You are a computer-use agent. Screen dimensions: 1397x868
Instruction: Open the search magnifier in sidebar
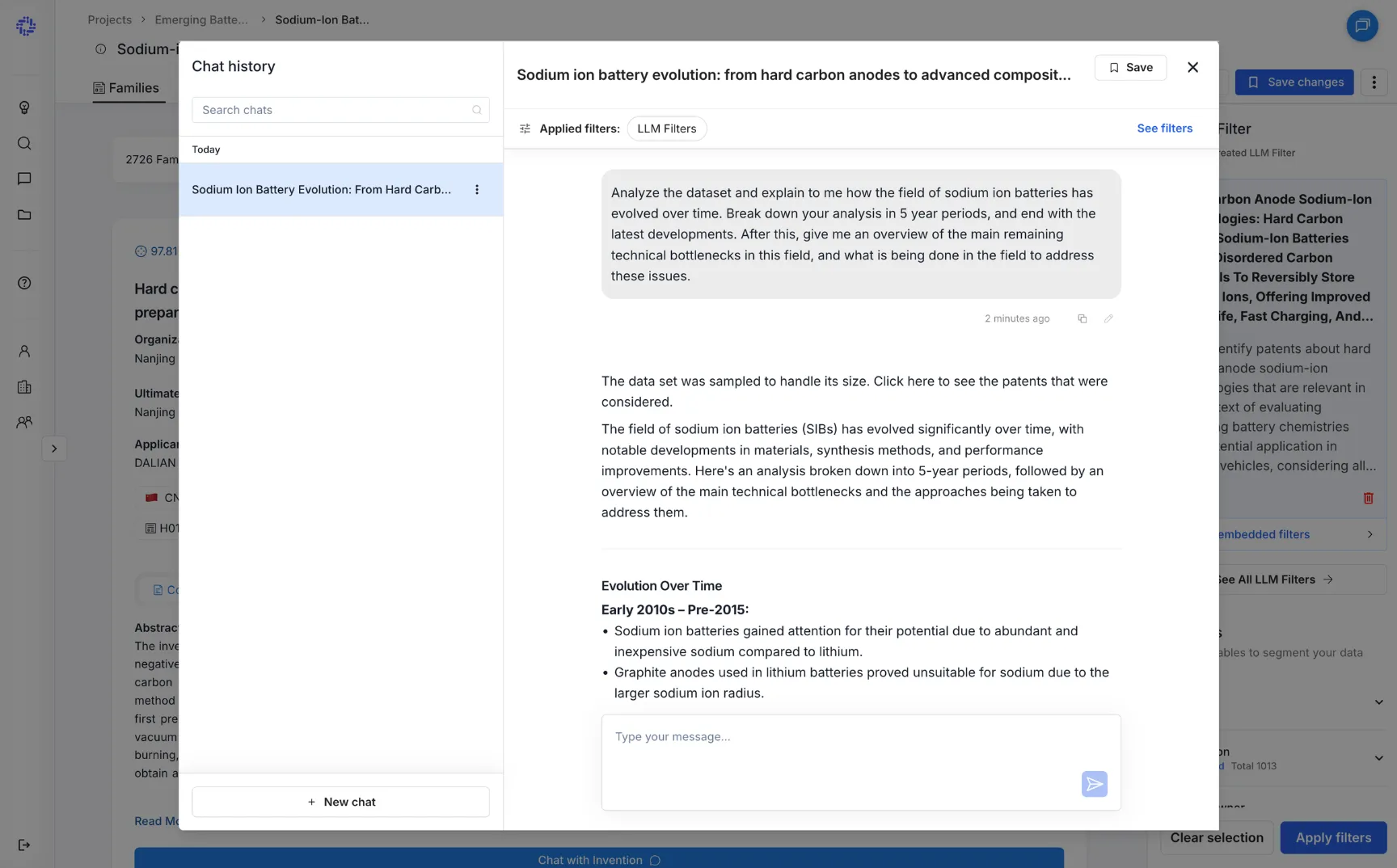click(24, 143)
